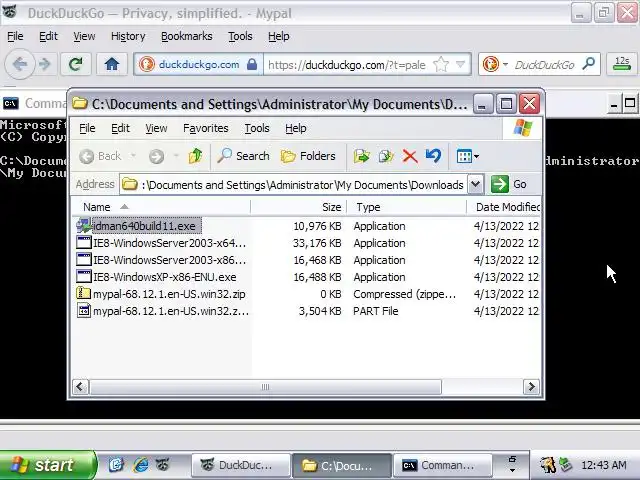Click the duckduckgo.com site identity button
This screenshot has height=480, width=640.
(x=198, y=64)
